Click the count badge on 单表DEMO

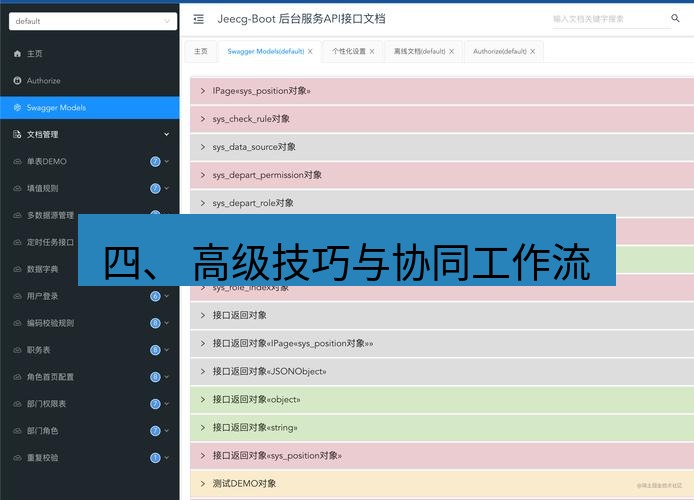coord(155,162)
